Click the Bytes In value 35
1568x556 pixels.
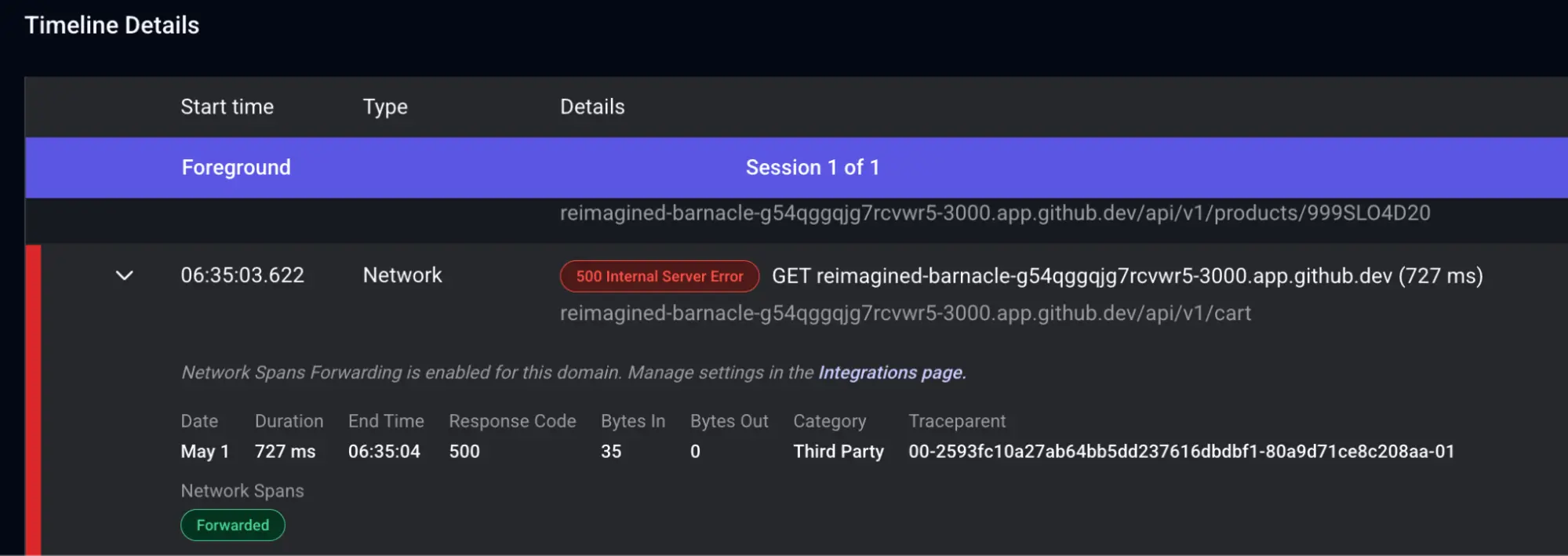coord(611,452)
